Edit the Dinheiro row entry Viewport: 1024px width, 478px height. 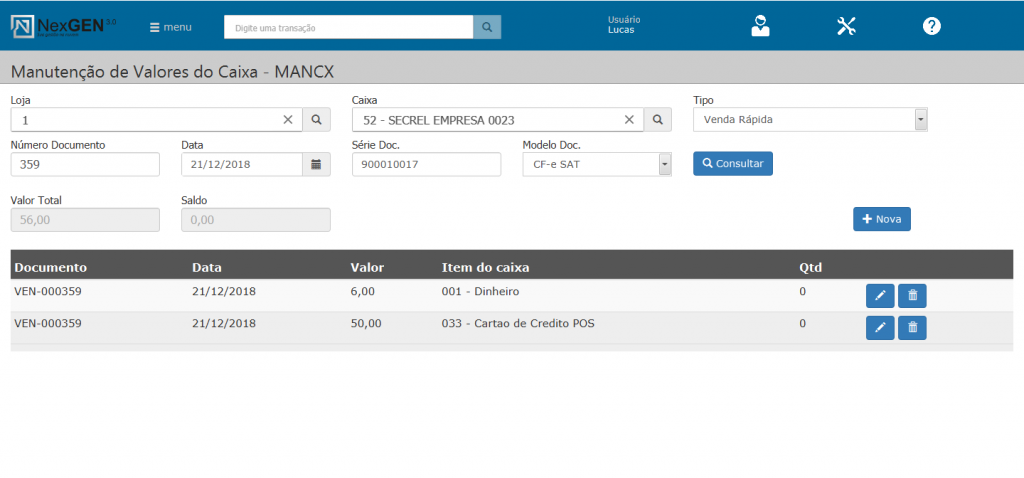(x=880, y=295)
